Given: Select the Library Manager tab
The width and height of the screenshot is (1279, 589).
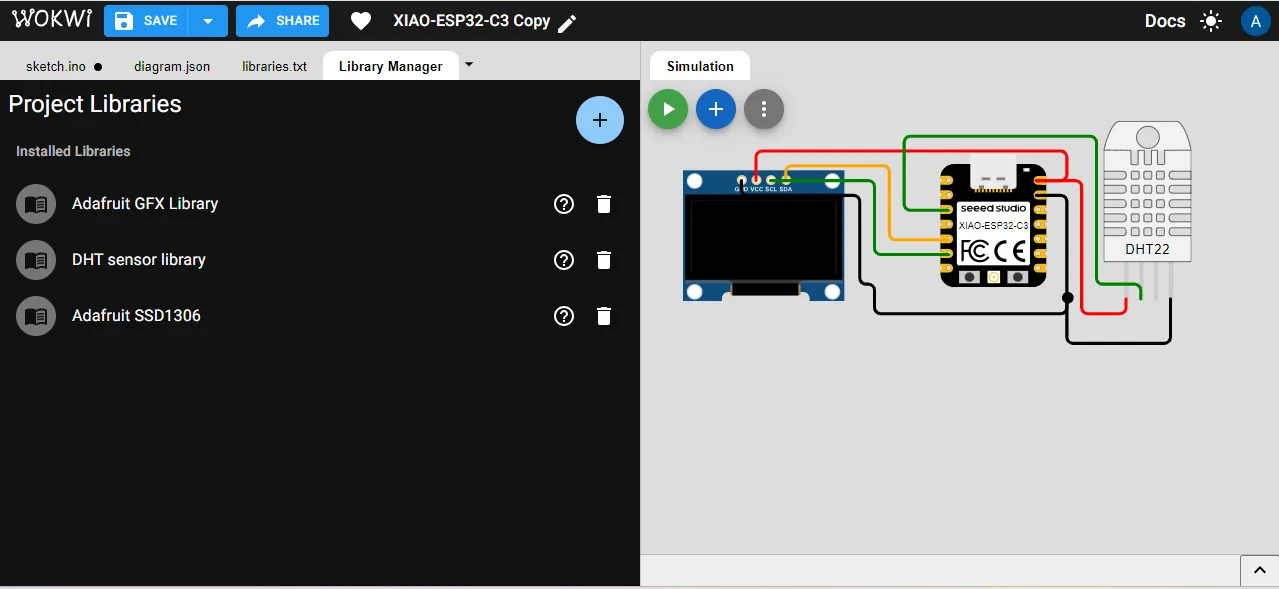Looking at the screenshot, I should 390,66.
